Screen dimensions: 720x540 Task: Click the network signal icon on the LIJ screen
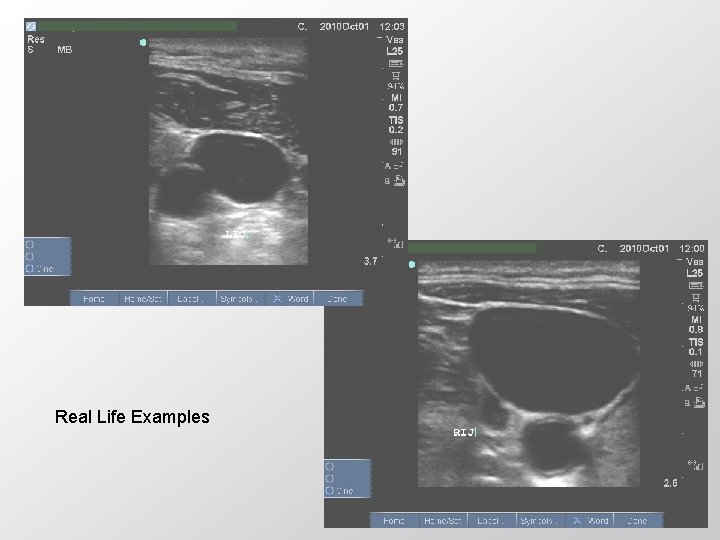(x=395, y=243)
